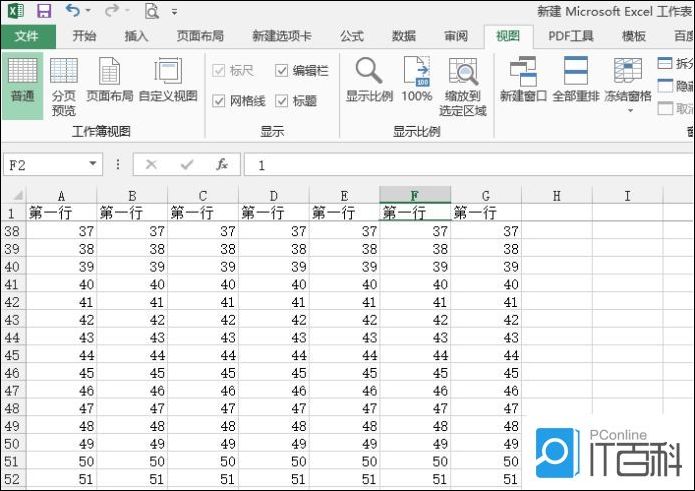Open a 新建窗口 new window
This screenshot has height=491, width=695.
(x=523, y=80)
